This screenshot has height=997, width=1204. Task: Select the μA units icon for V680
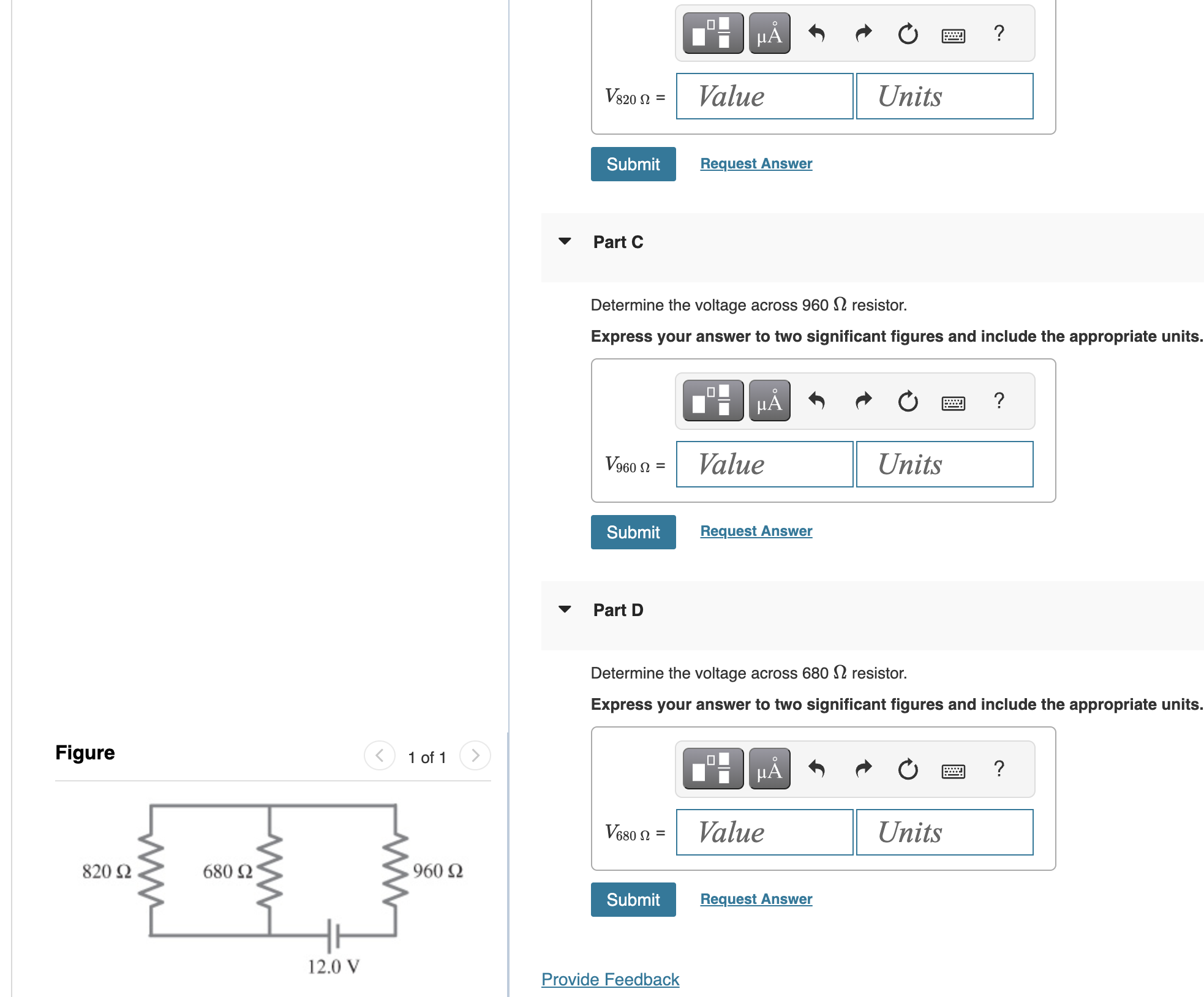click(769, 770)
